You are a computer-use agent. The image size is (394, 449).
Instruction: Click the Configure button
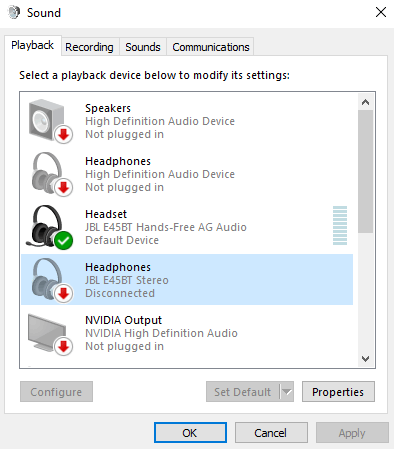56,392
